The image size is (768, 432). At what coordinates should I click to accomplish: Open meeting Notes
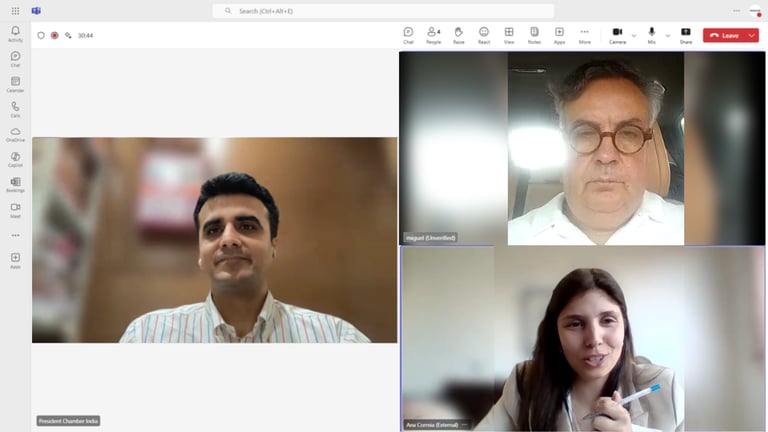pos(534,35)
